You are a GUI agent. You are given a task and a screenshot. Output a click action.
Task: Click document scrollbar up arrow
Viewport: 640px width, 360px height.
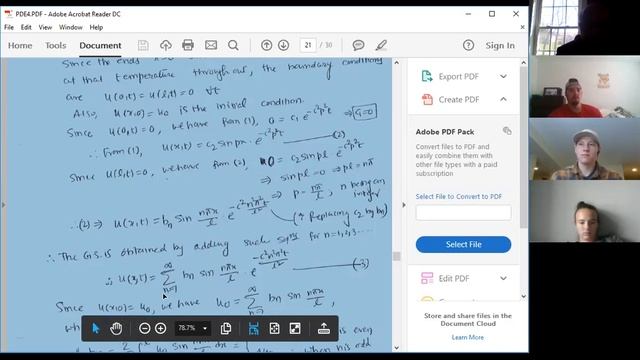tap(396, 63)
